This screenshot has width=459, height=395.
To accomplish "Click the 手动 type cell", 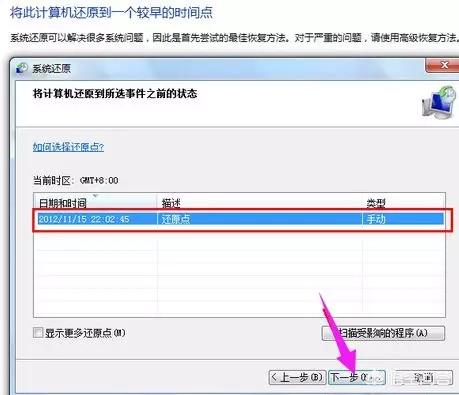I will pos(376,219).
